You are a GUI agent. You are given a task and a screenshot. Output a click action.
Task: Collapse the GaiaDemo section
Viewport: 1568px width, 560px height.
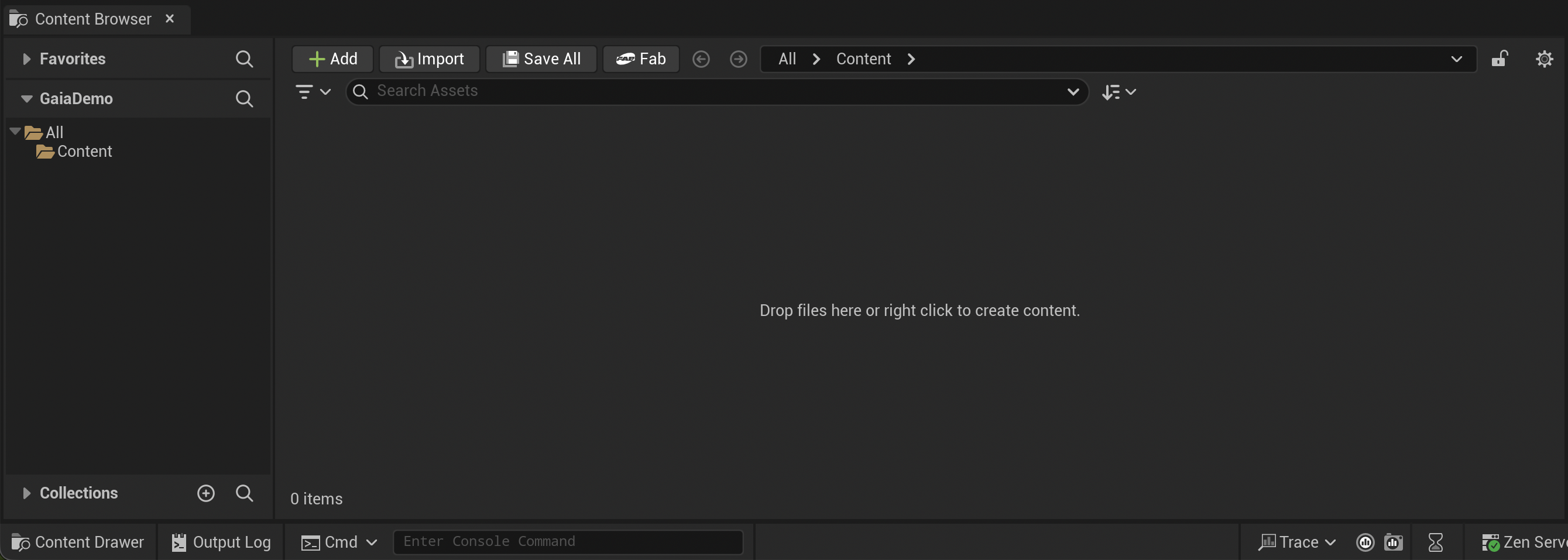[x=26, y=99]
